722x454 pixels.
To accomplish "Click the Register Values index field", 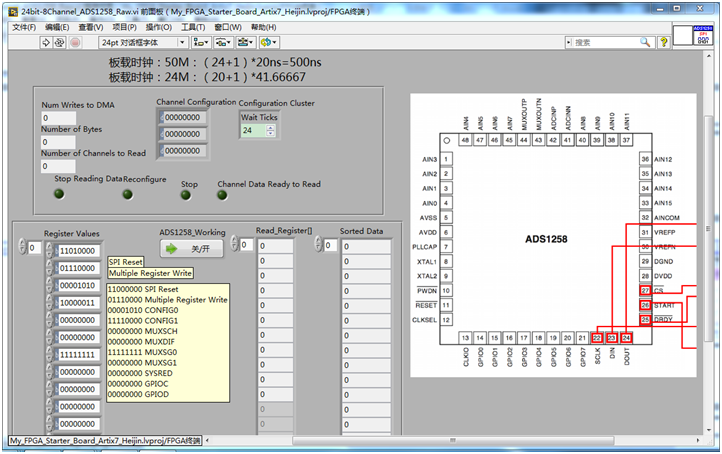I will [35, 248].
